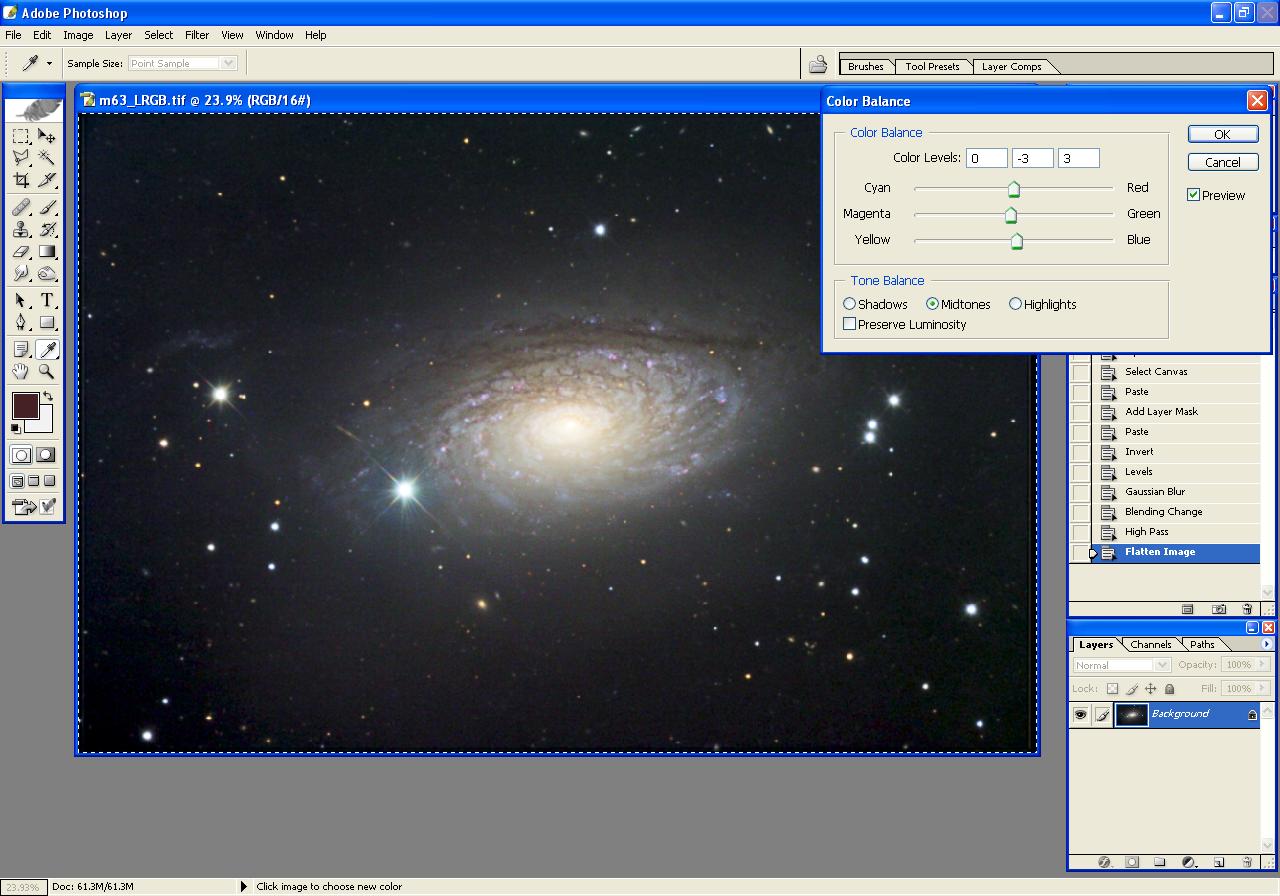The height and width of the screenshot is (896, 1280).
Task: Choose the Hand tool
Action: 21,372
